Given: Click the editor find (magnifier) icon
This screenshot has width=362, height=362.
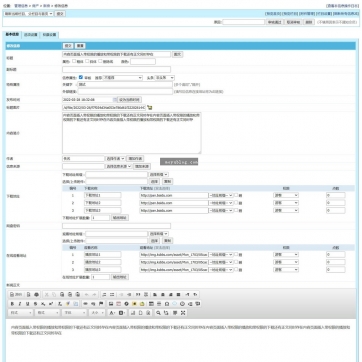Looking at the screenshot, I should [x=159, y=313].
